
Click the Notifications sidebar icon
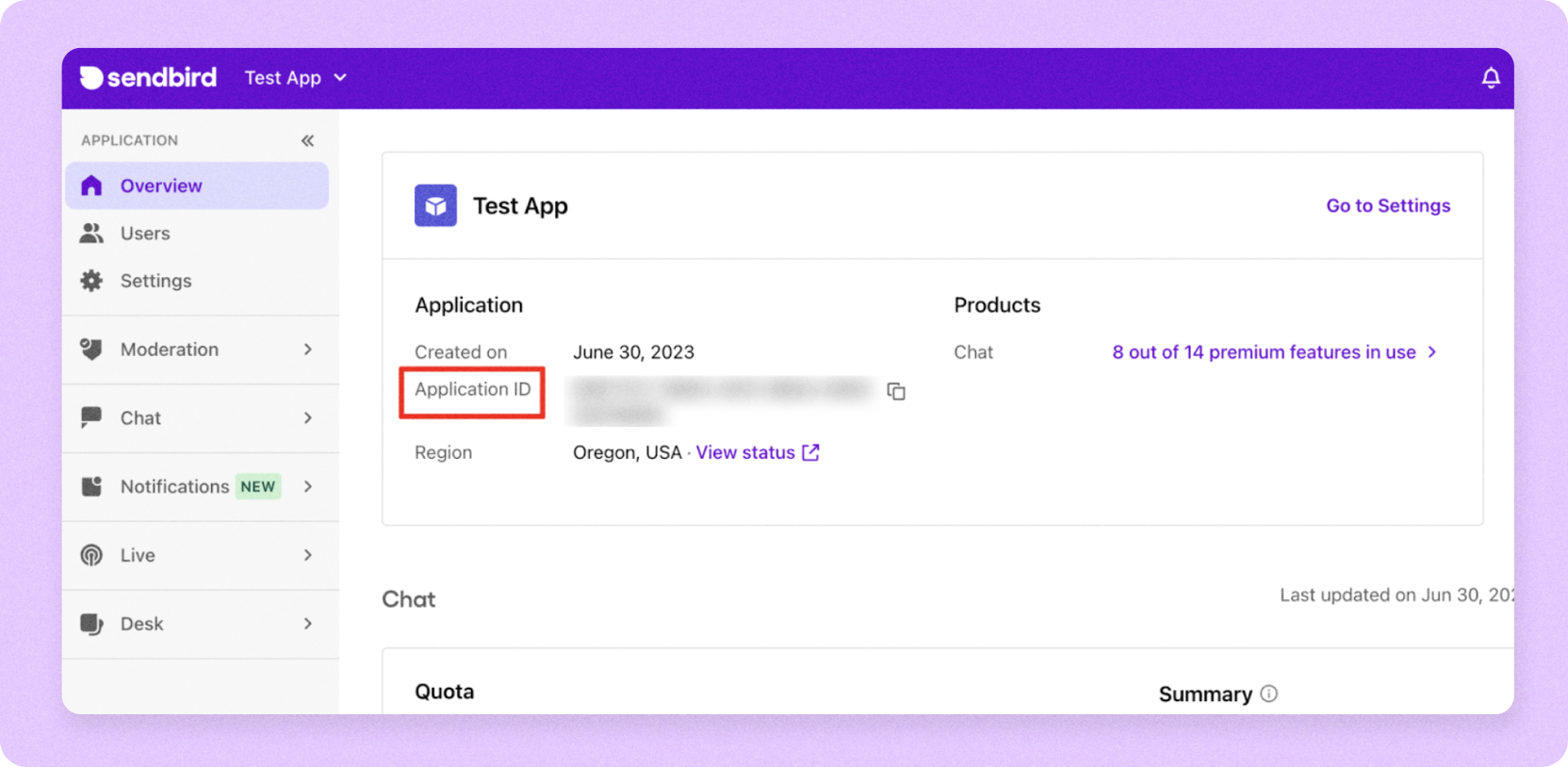[x=91, y=486]
